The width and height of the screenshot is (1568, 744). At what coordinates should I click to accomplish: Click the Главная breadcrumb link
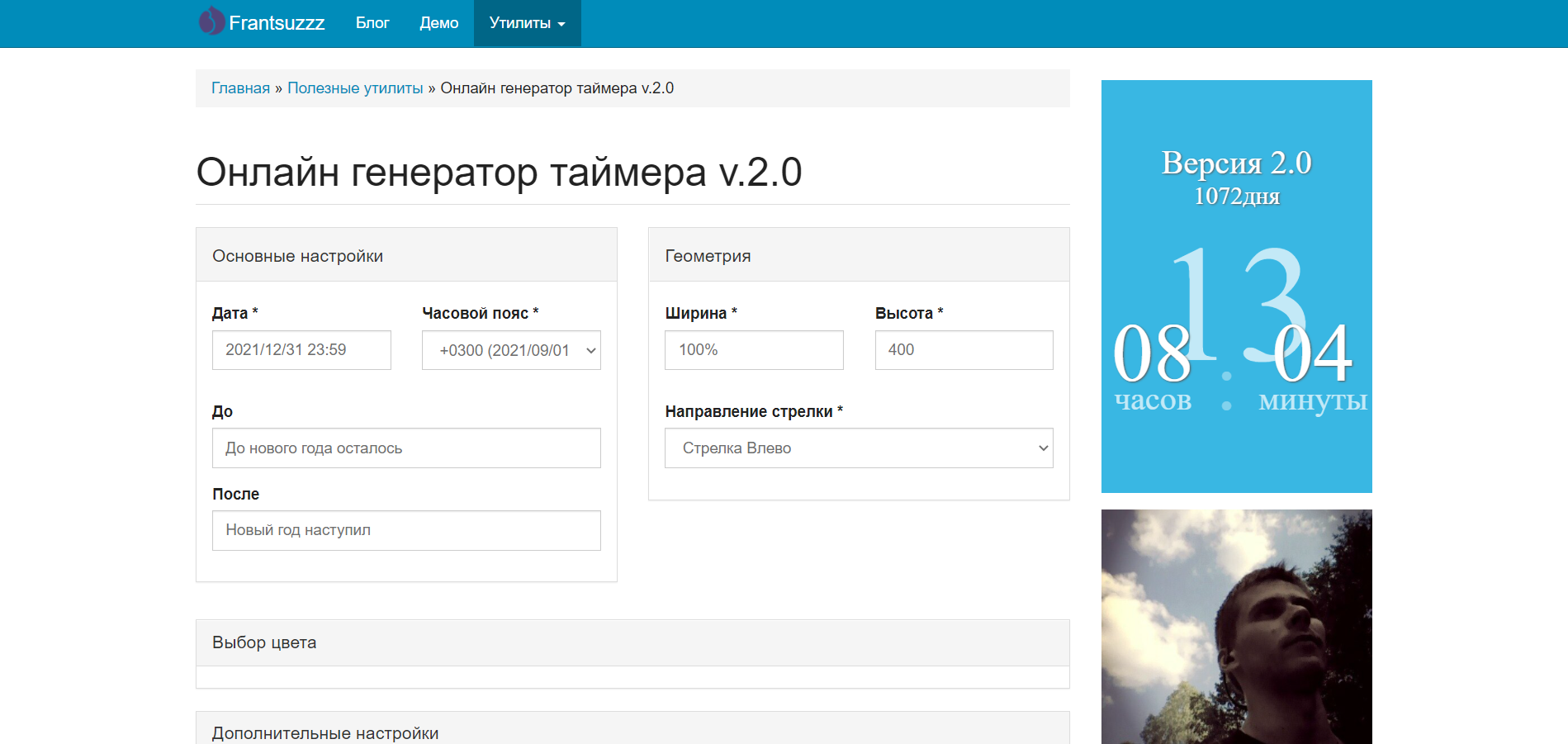(x=240, y=88)
